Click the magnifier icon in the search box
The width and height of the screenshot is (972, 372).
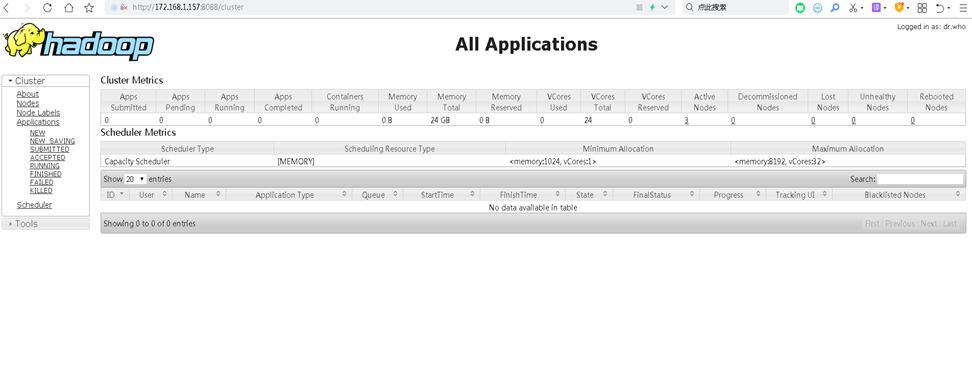[x=689, y=7]
